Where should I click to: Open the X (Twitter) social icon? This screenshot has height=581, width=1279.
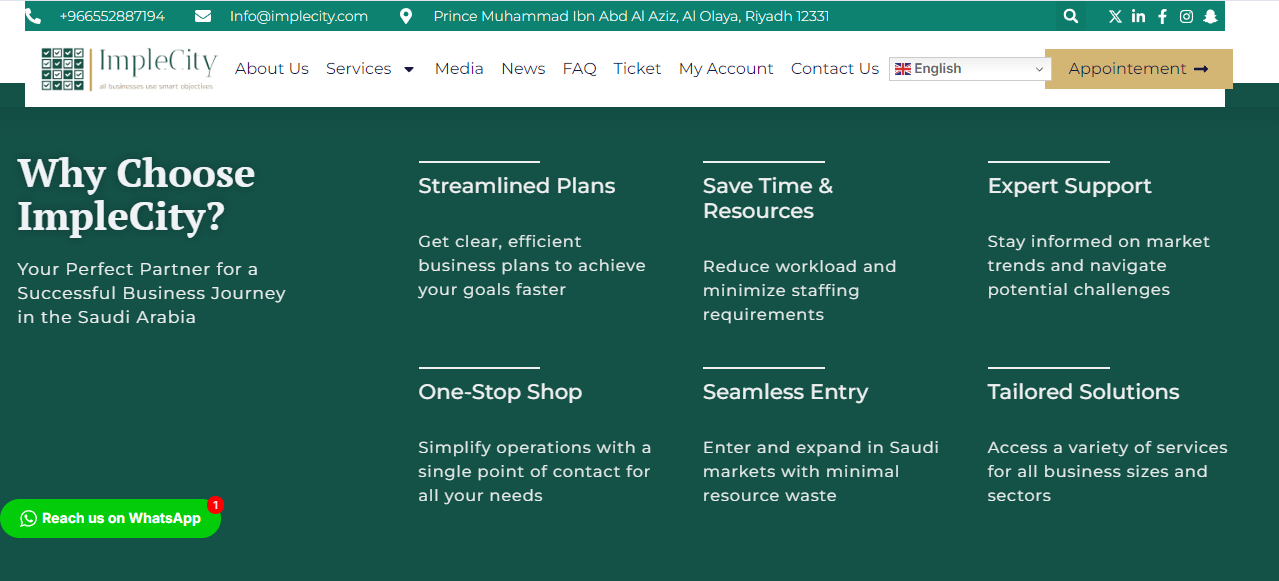click(x=1115, y=16)
